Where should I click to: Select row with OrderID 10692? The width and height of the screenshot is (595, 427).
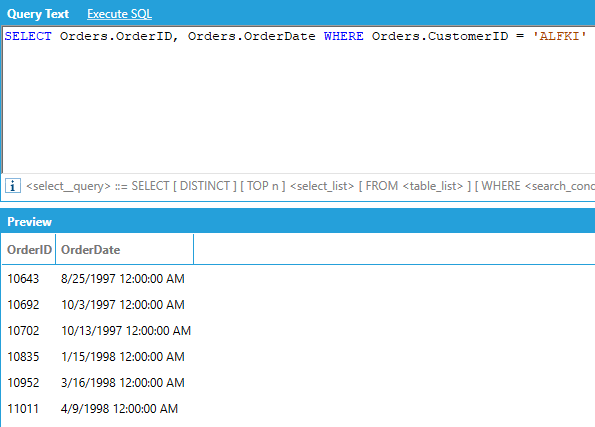[299, 305]
